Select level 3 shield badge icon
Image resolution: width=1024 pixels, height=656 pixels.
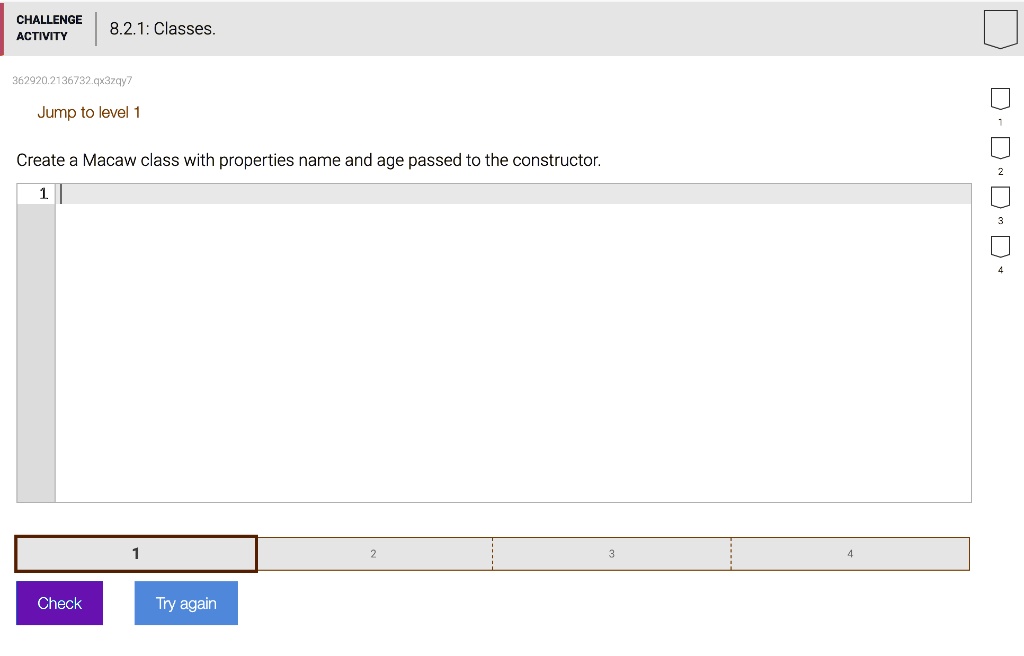[1000, 197]
